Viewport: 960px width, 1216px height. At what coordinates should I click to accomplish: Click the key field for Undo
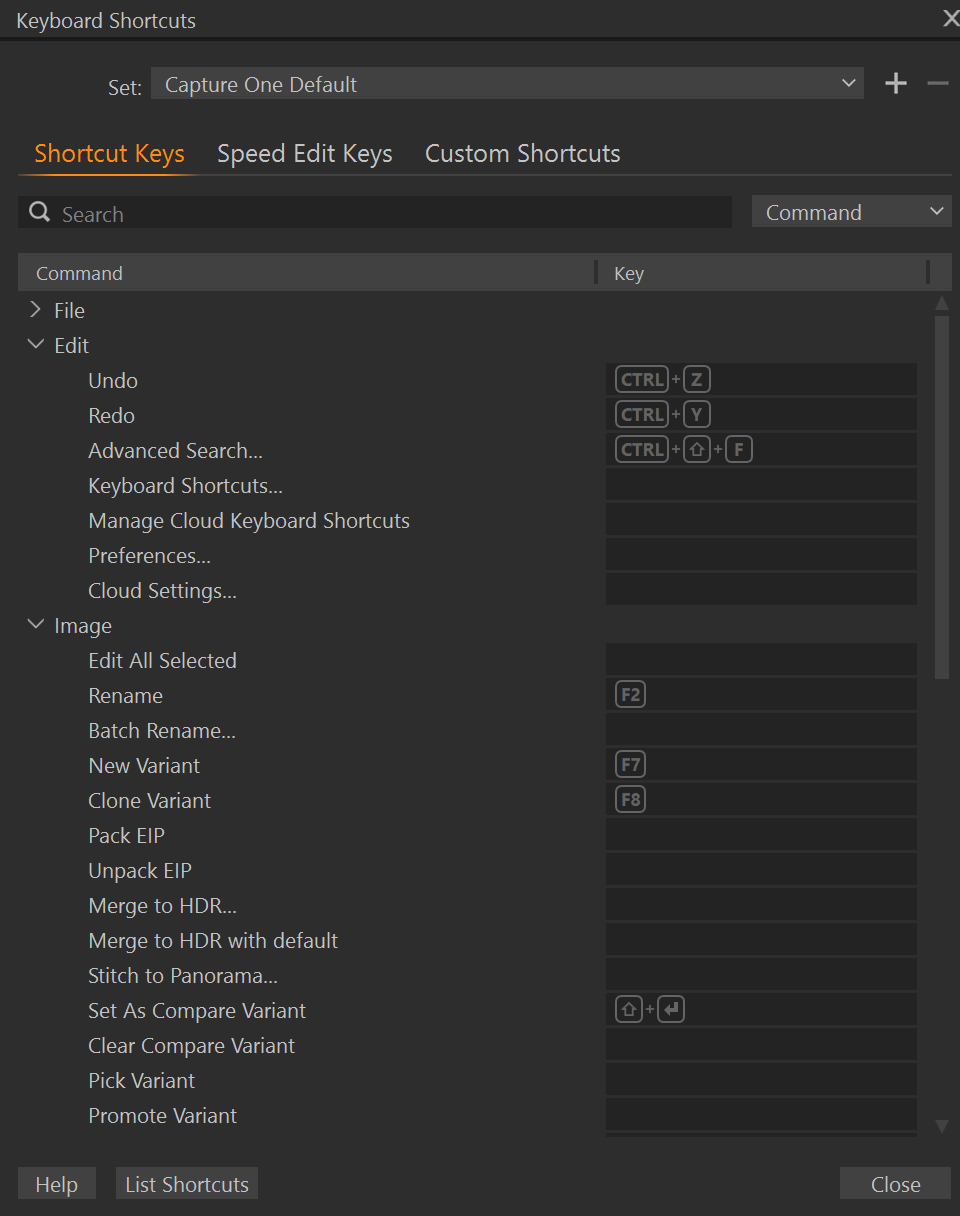(x=761, y=380)
